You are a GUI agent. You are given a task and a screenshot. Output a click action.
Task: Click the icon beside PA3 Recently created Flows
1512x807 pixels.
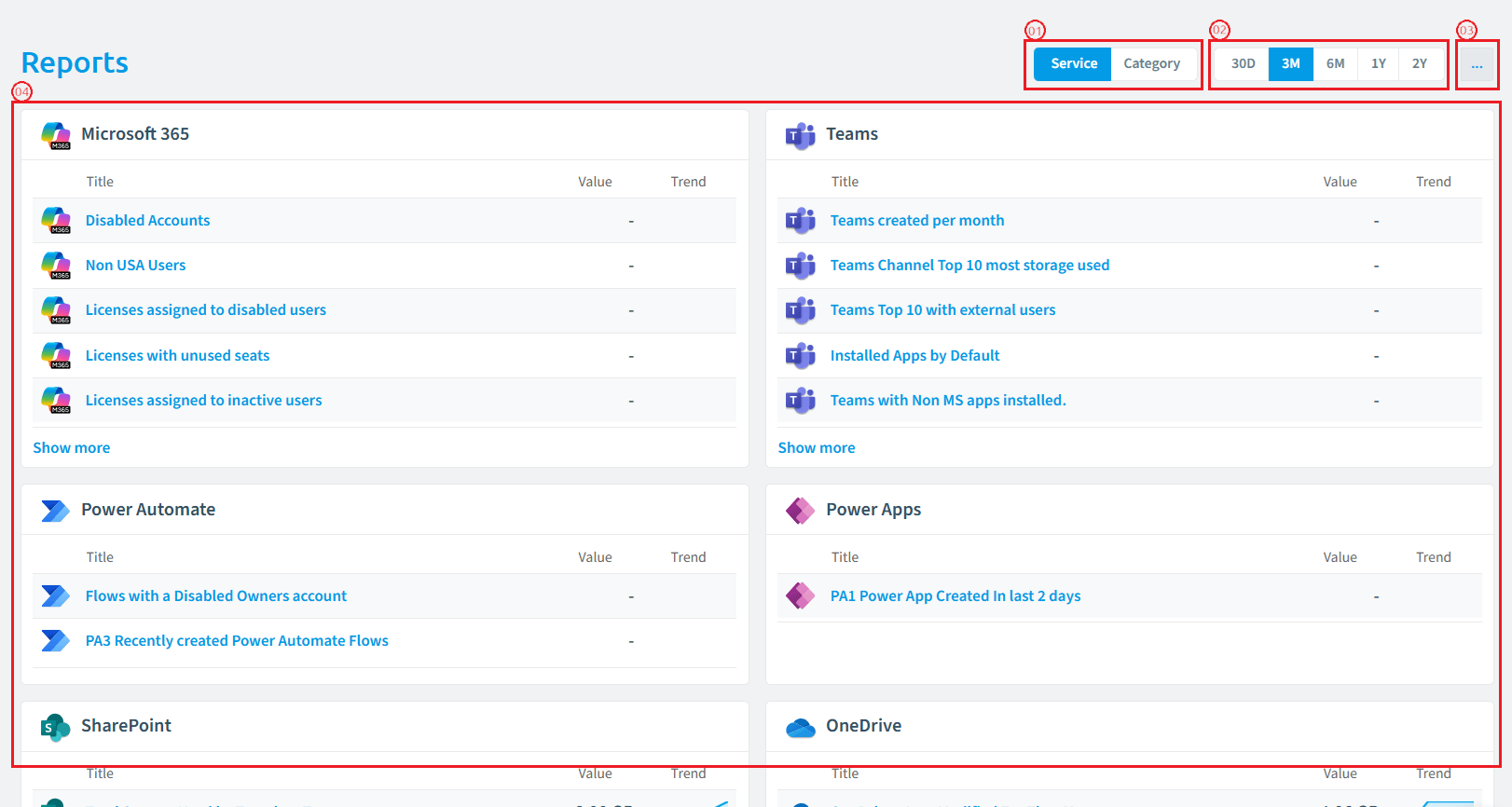coord(56,641)
